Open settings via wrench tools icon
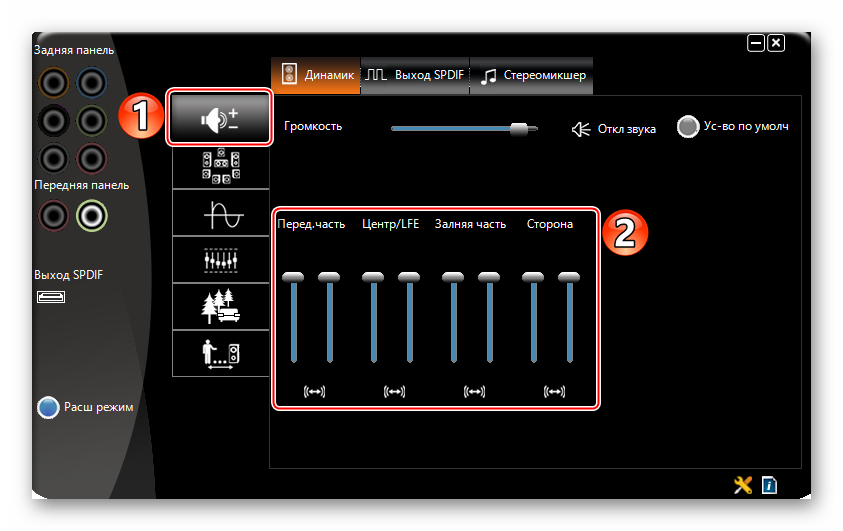 742,485
